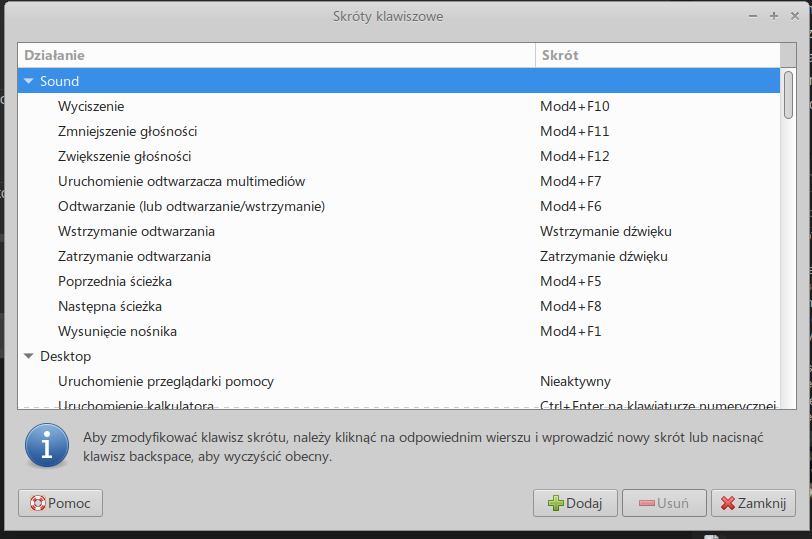Select the Zwiększenie głośności row
Screen dimensions: 812x539
124,156
